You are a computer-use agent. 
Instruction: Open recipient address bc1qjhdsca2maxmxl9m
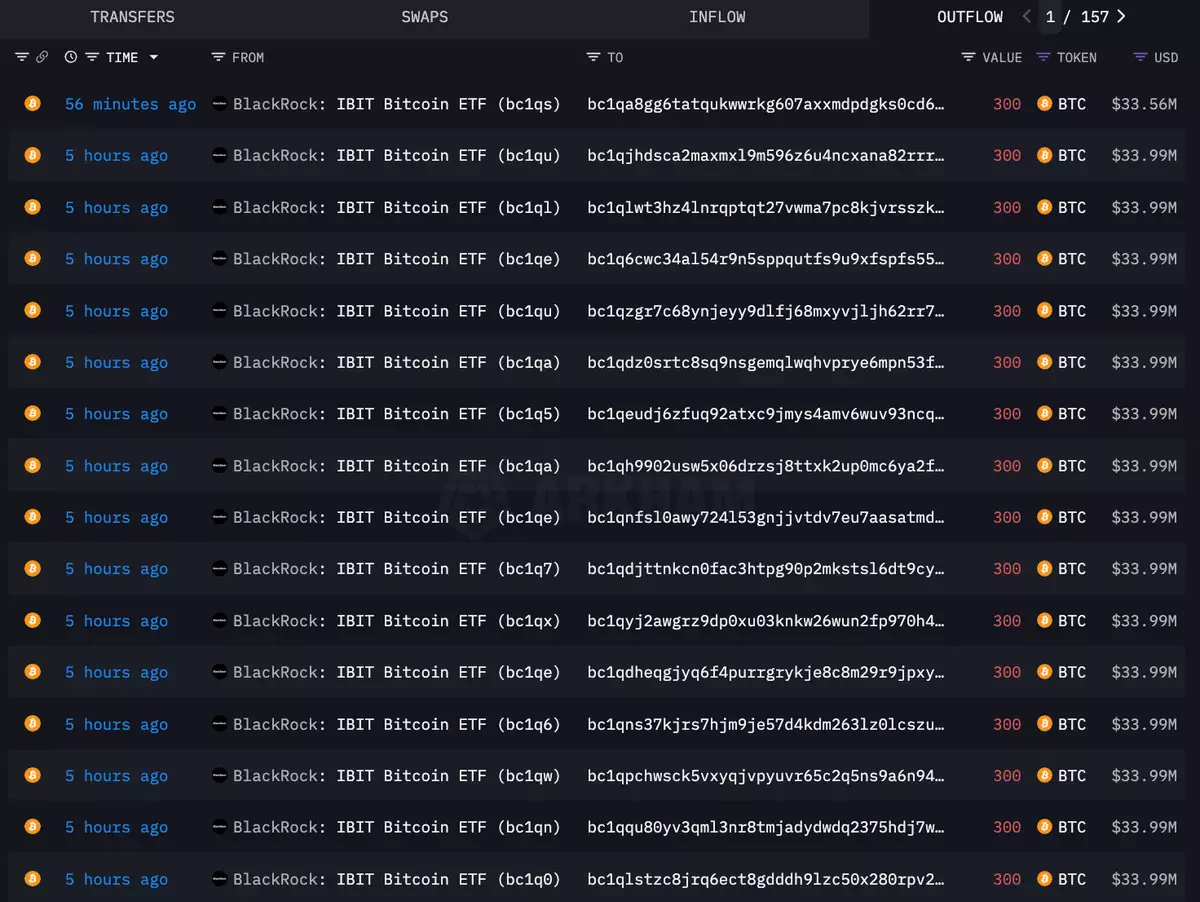pos(766,155)
